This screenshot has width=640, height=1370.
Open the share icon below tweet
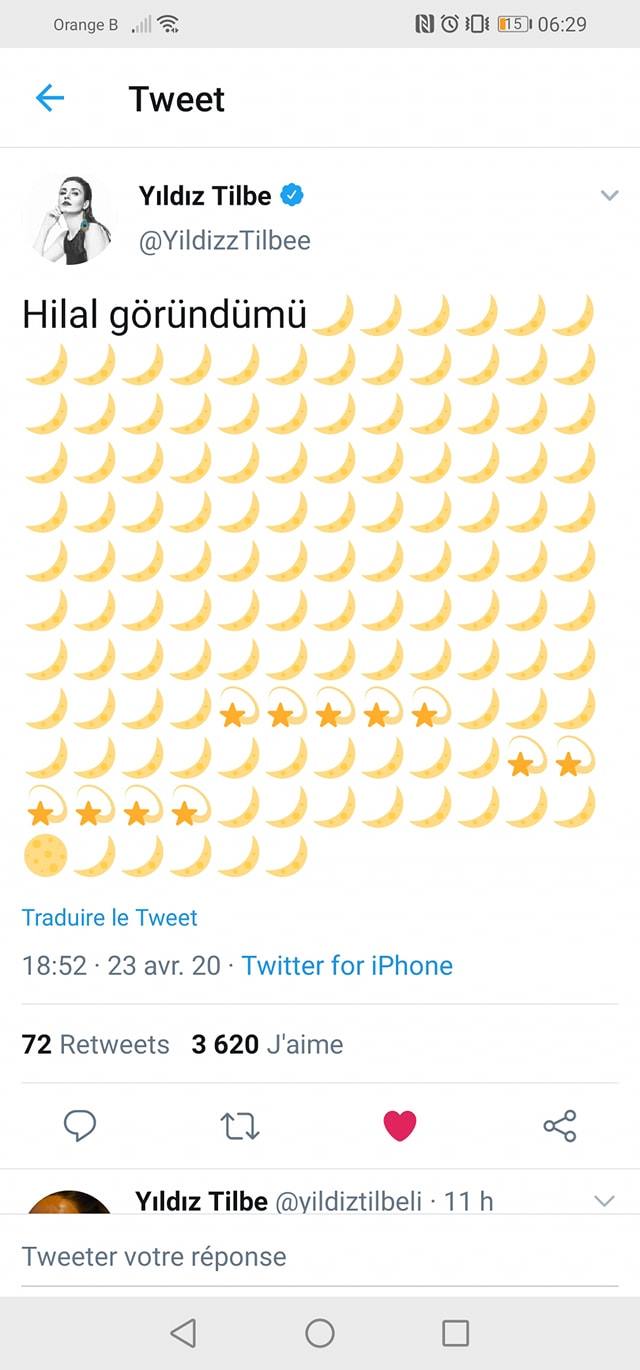[560, 1126]
